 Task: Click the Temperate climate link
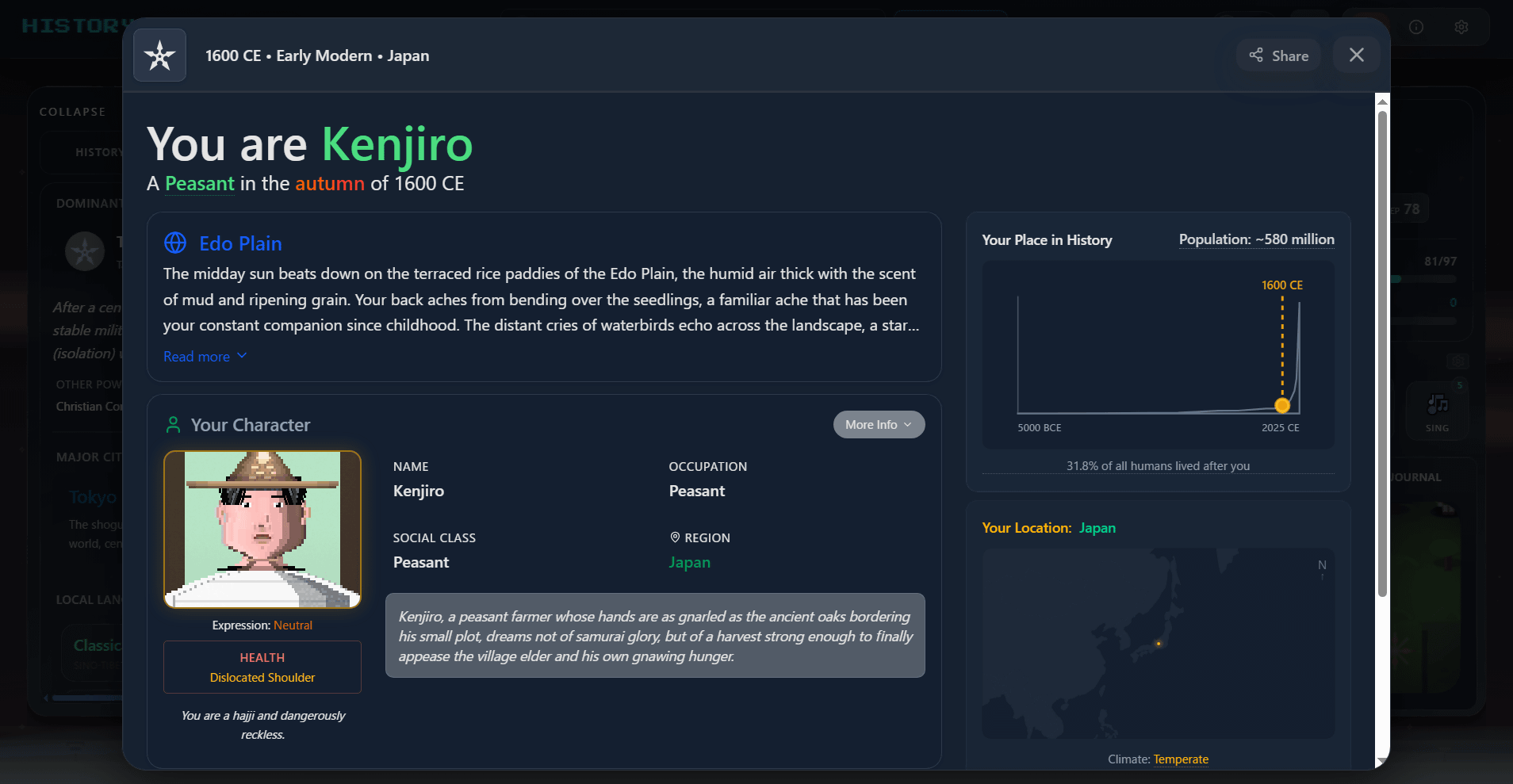pyautogui.click(x=1181, y=759)
